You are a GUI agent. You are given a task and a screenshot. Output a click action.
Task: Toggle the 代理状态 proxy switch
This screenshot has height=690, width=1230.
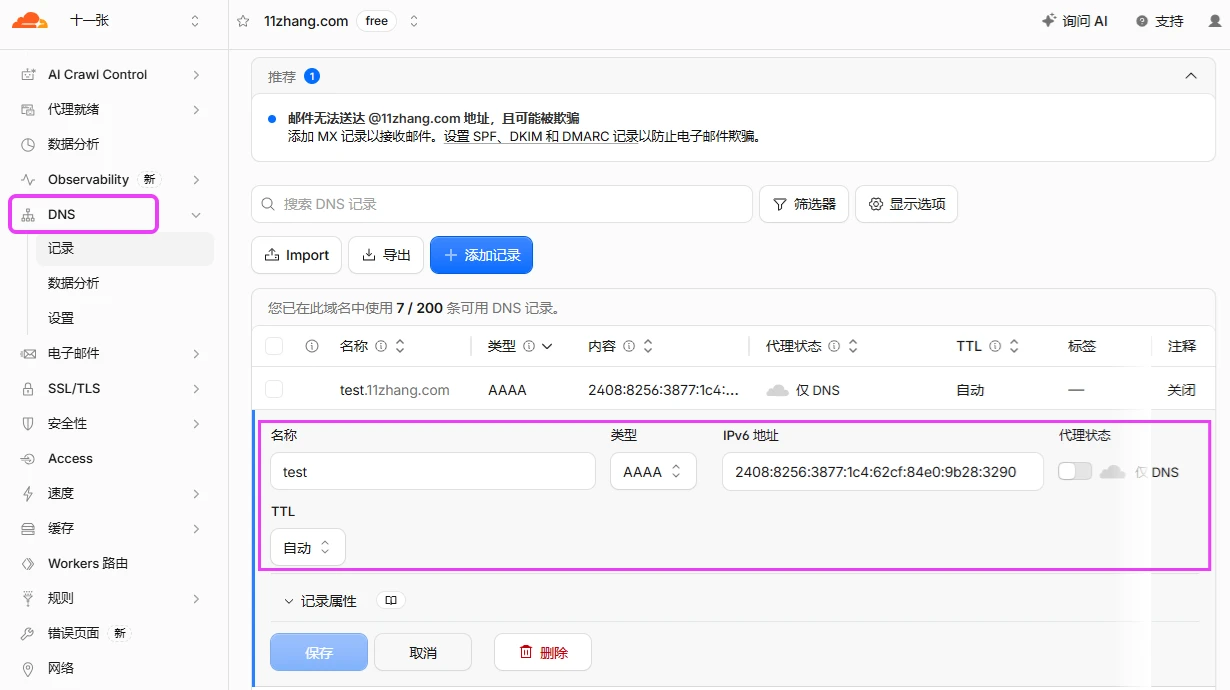click(1075, 471)
